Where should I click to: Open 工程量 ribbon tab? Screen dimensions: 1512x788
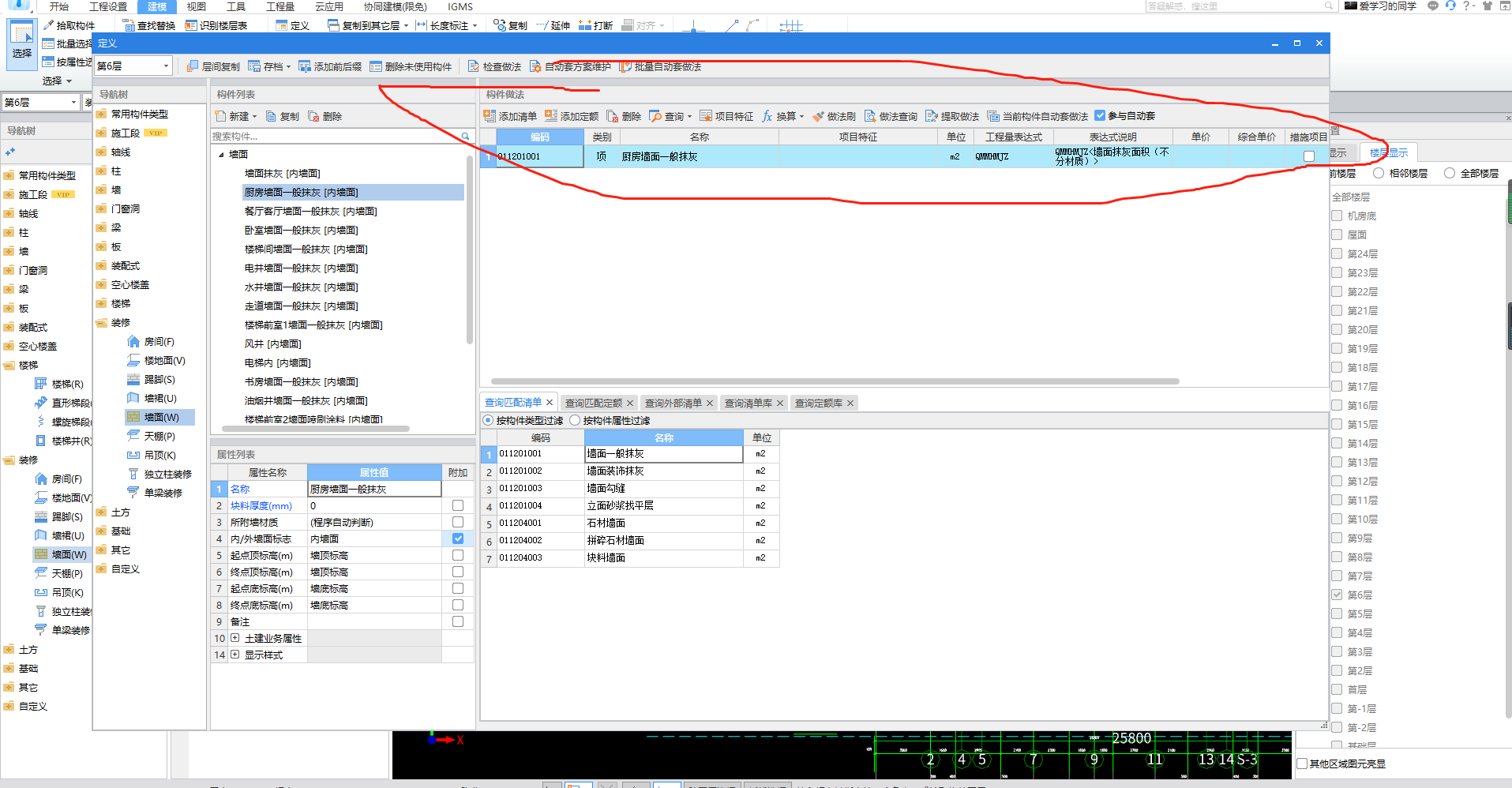tap(280, 6)
